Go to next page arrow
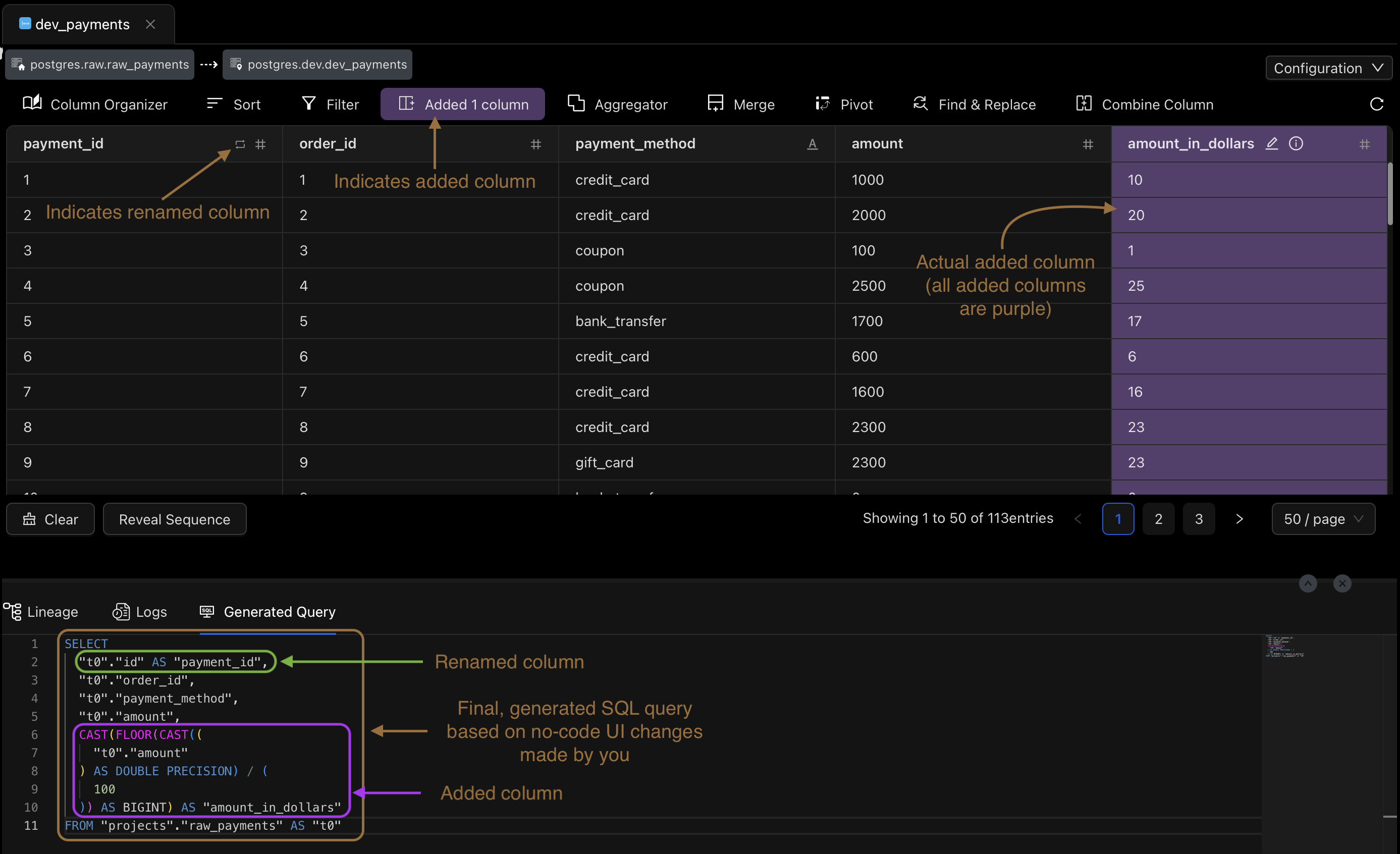 (1239, 519)
